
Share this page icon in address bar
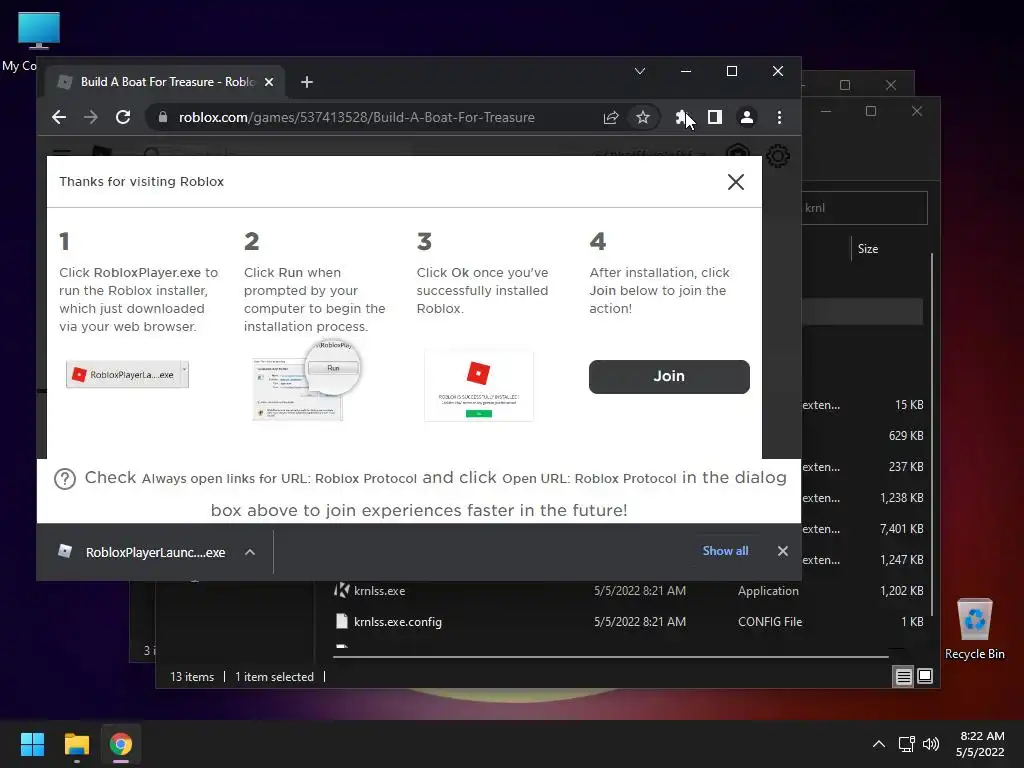tap(611, 118)
